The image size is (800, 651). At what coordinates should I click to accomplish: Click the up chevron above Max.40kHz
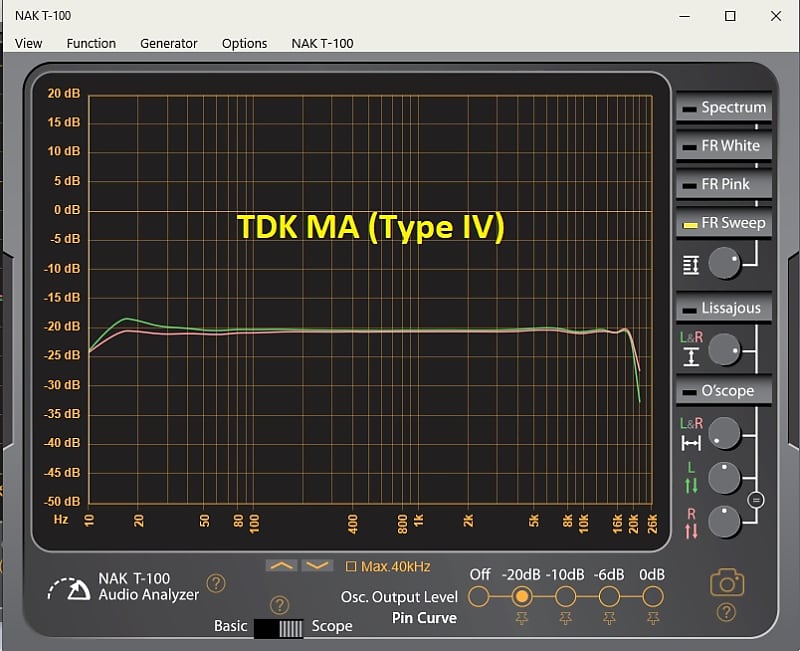coord(281,566)
